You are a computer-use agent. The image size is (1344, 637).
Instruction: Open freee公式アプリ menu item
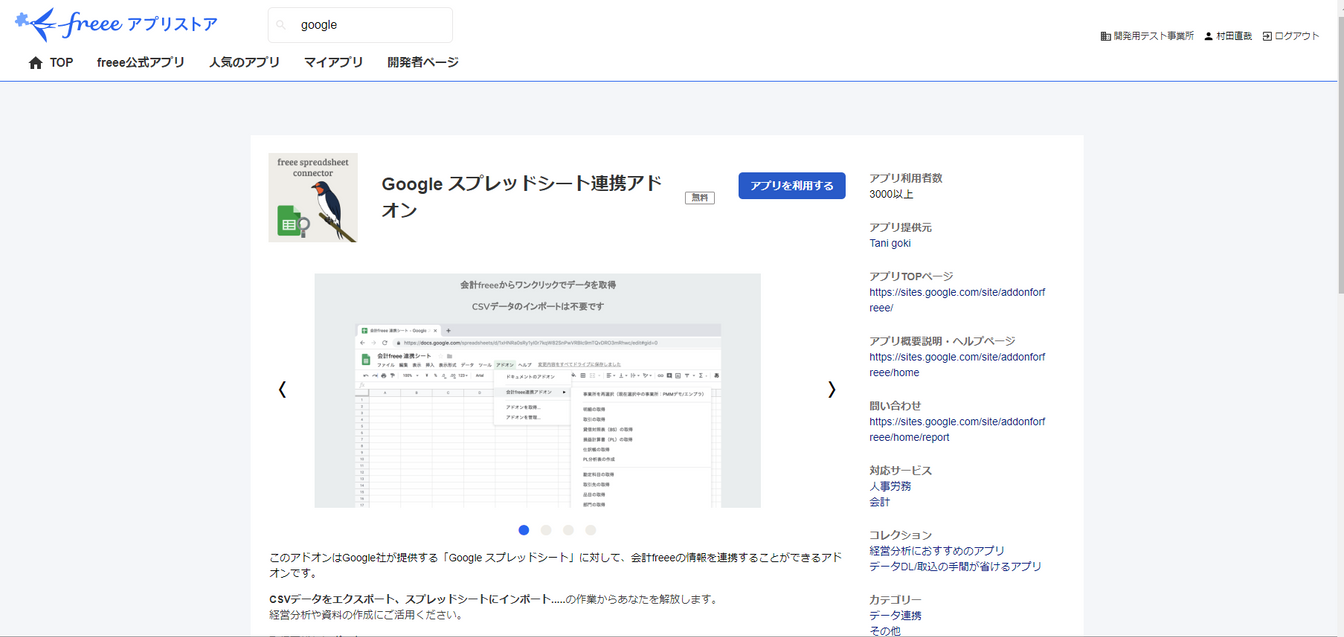(x=141, y=62)
